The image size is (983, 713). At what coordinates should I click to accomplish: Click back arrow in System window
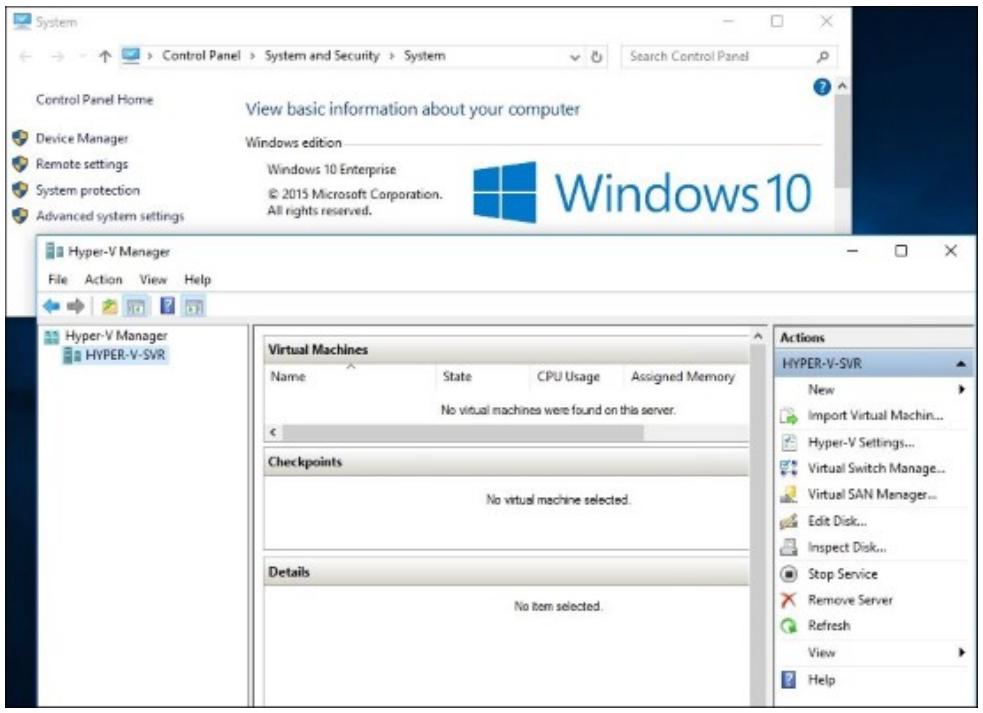pos(26,56)
